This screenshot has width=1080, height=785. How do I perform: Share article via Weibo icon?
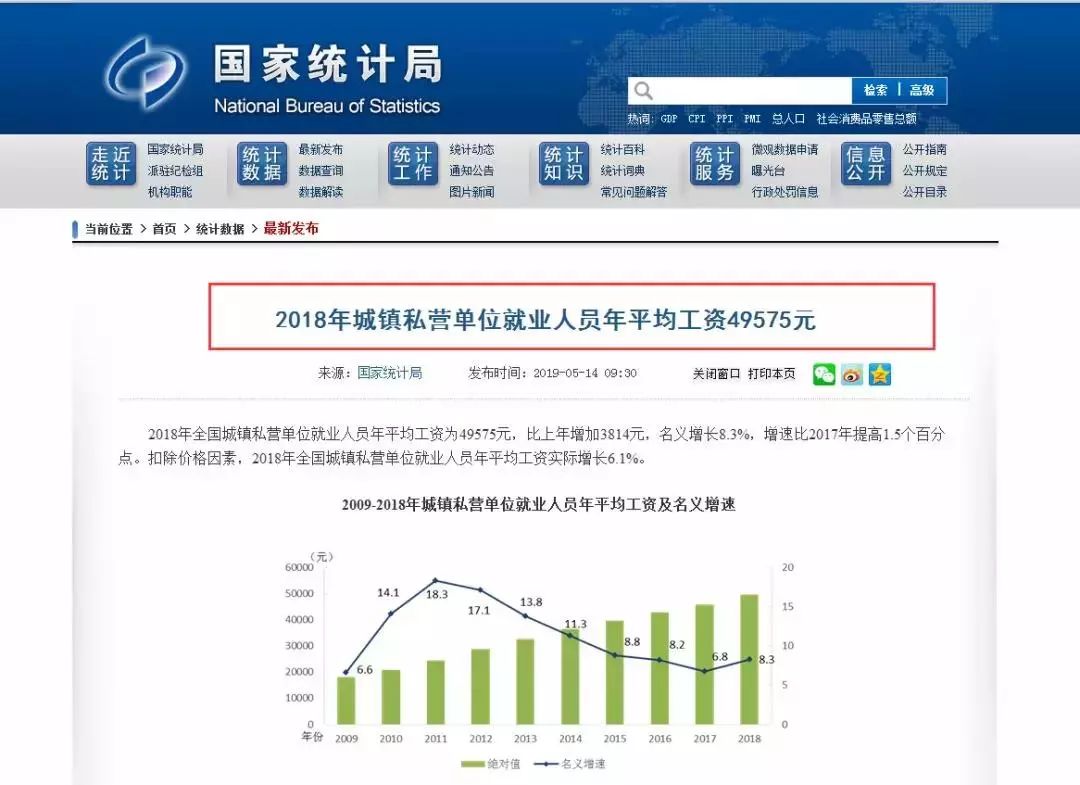pyautogui.click(x=852, y=374)
